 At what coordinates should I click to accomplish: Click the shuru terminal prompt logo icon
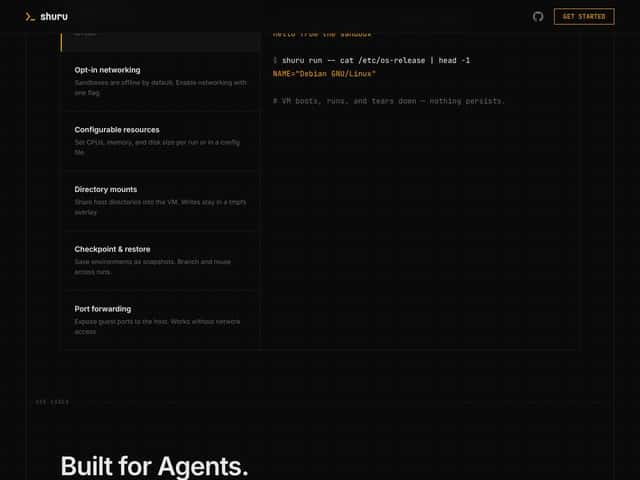click(30, 17)
